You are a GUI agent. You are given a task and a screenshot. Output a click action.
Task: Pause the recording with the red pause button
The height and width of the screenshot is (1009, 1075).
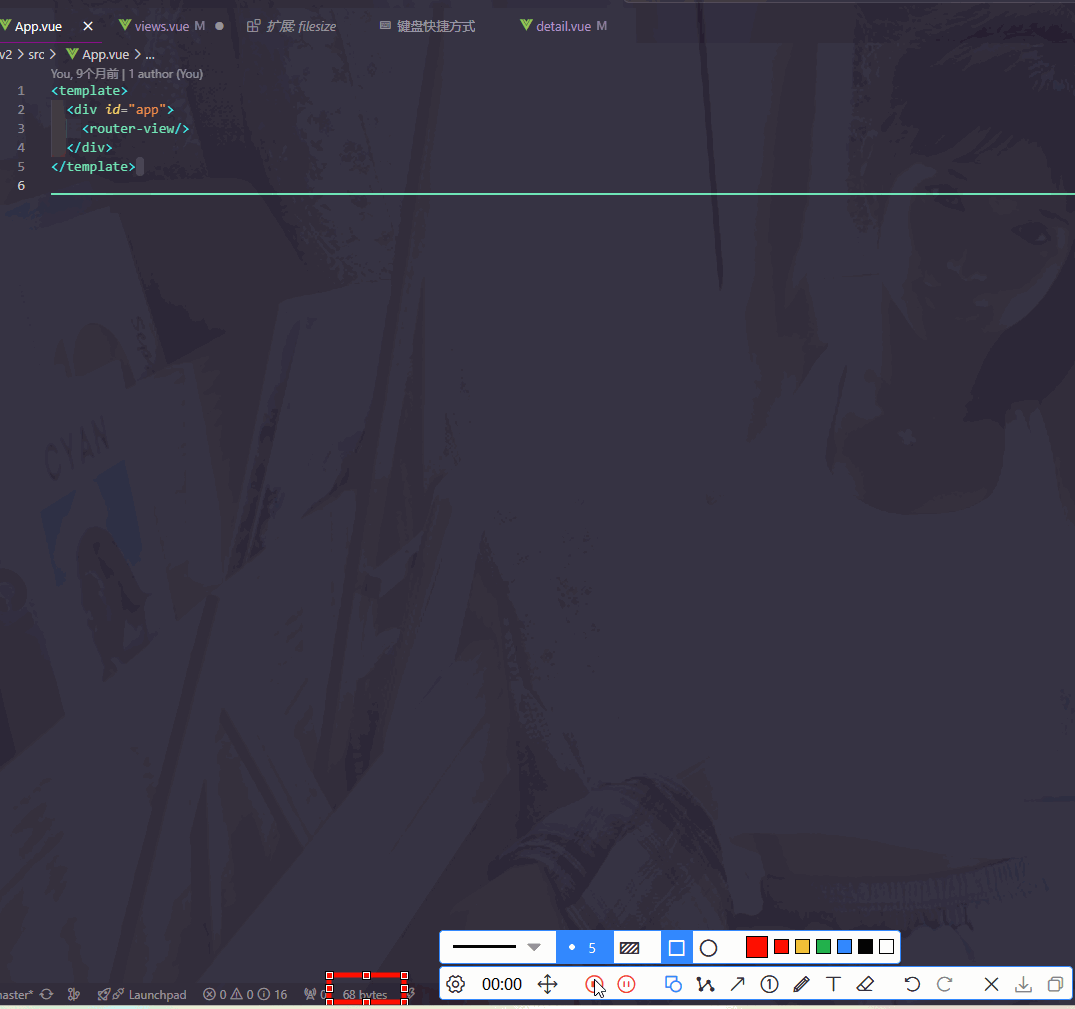pyautogui.click(x=626, y=984)
